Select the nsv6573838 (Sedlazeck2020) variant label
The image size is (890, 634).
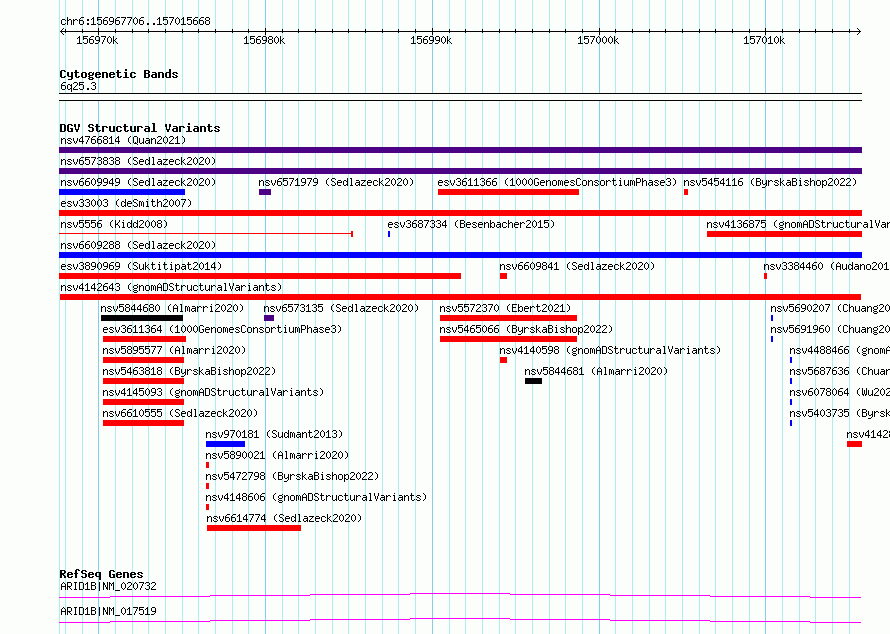coord(138,161)
